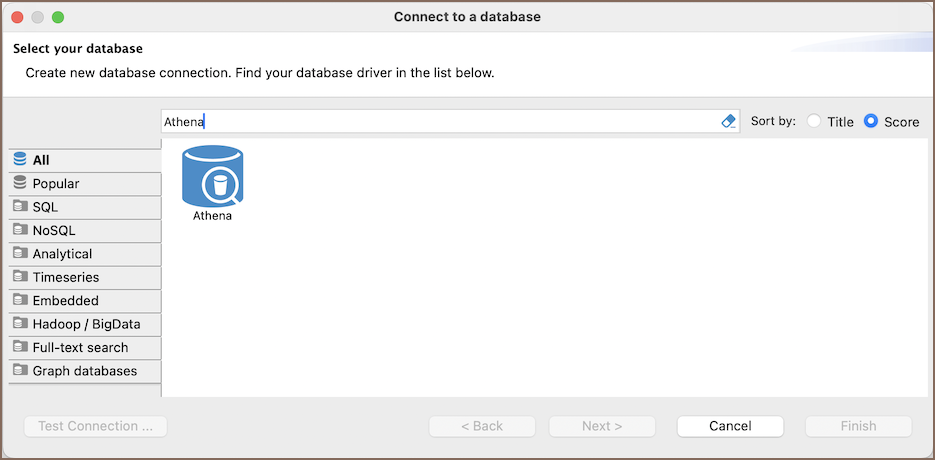
Task: Click the Popular category database icon
Action: point(20,183)
